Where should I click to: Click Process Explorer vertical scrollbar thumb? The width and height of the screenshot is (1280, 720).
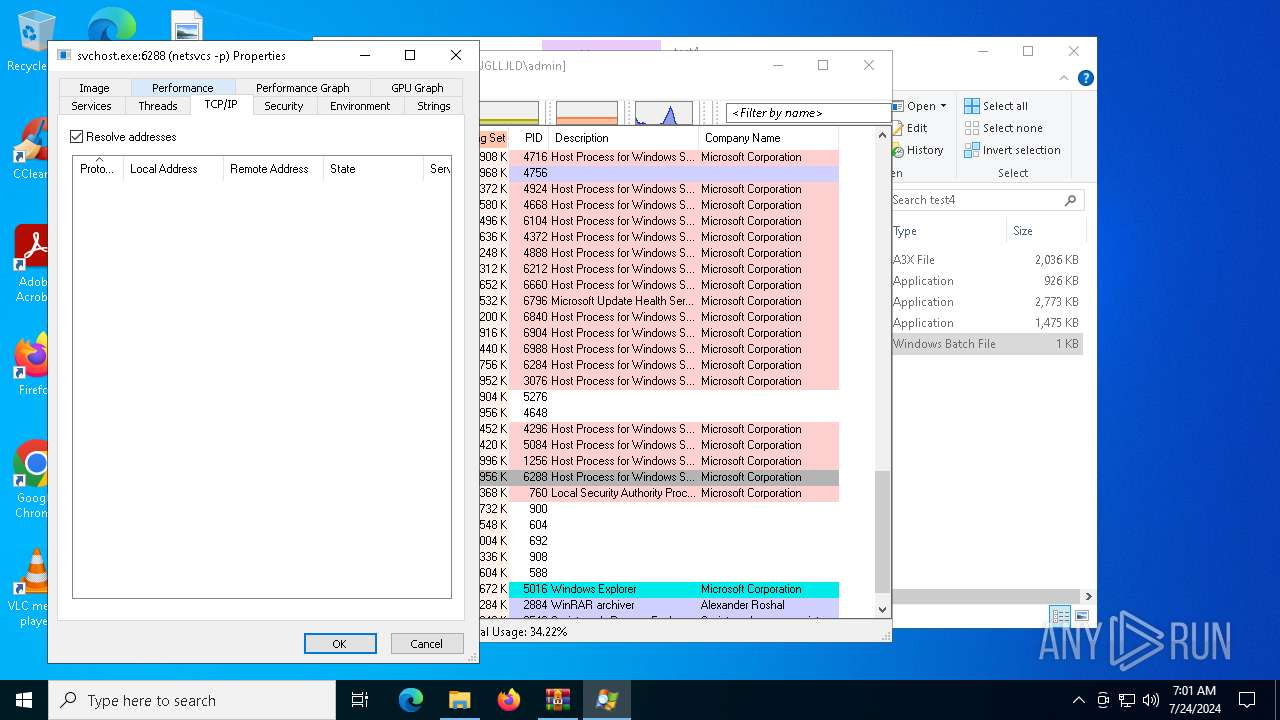882,532
